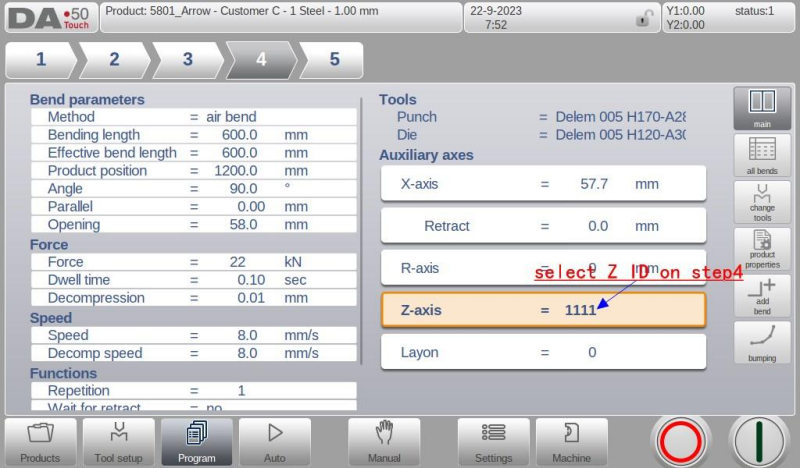Open the bumping function
Screen dimensions: 800x468
[762, 342]
